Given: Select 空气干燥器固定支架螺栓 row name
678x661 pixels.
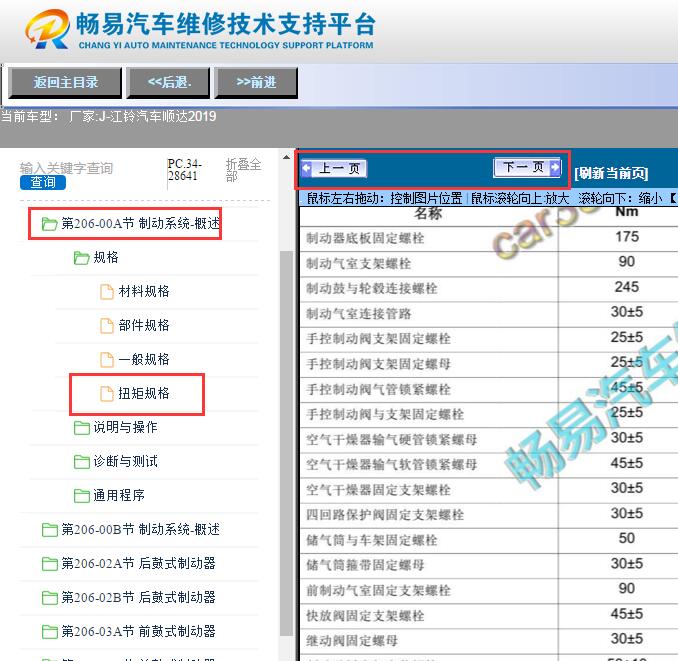Looking at the screenshot, I should tap(378, 490).
